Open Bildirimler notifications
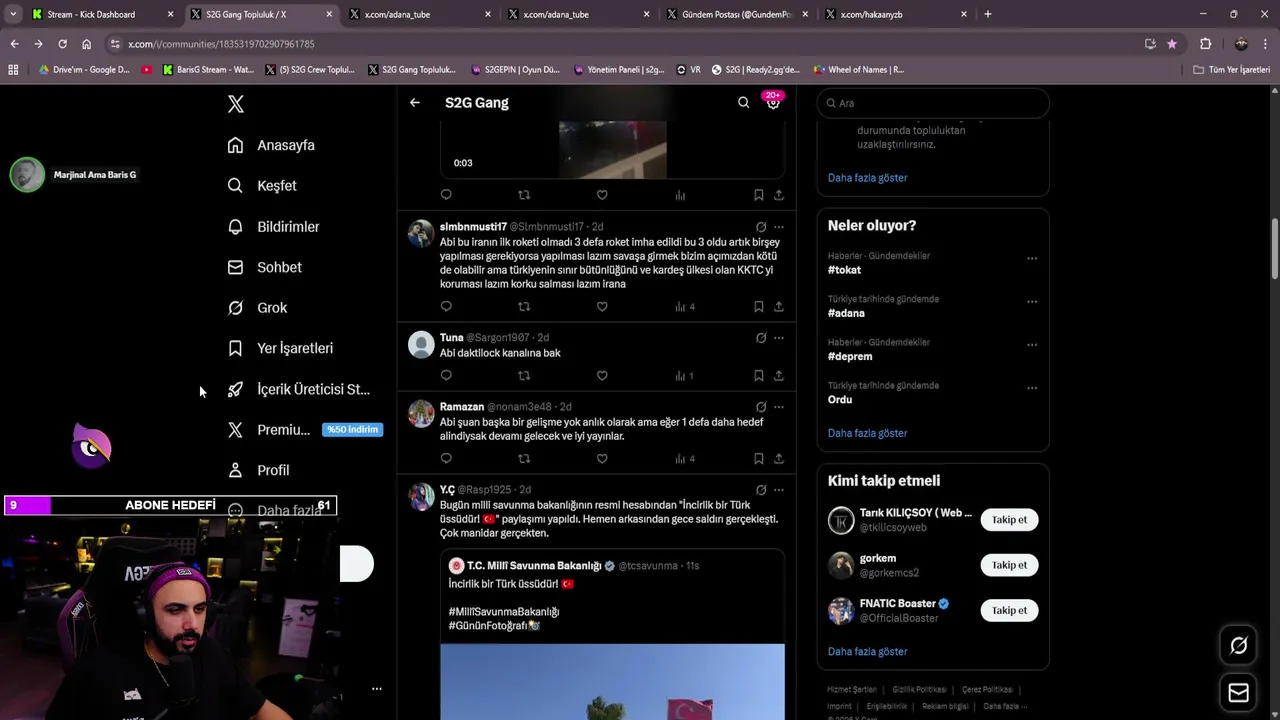 [273, 227]
